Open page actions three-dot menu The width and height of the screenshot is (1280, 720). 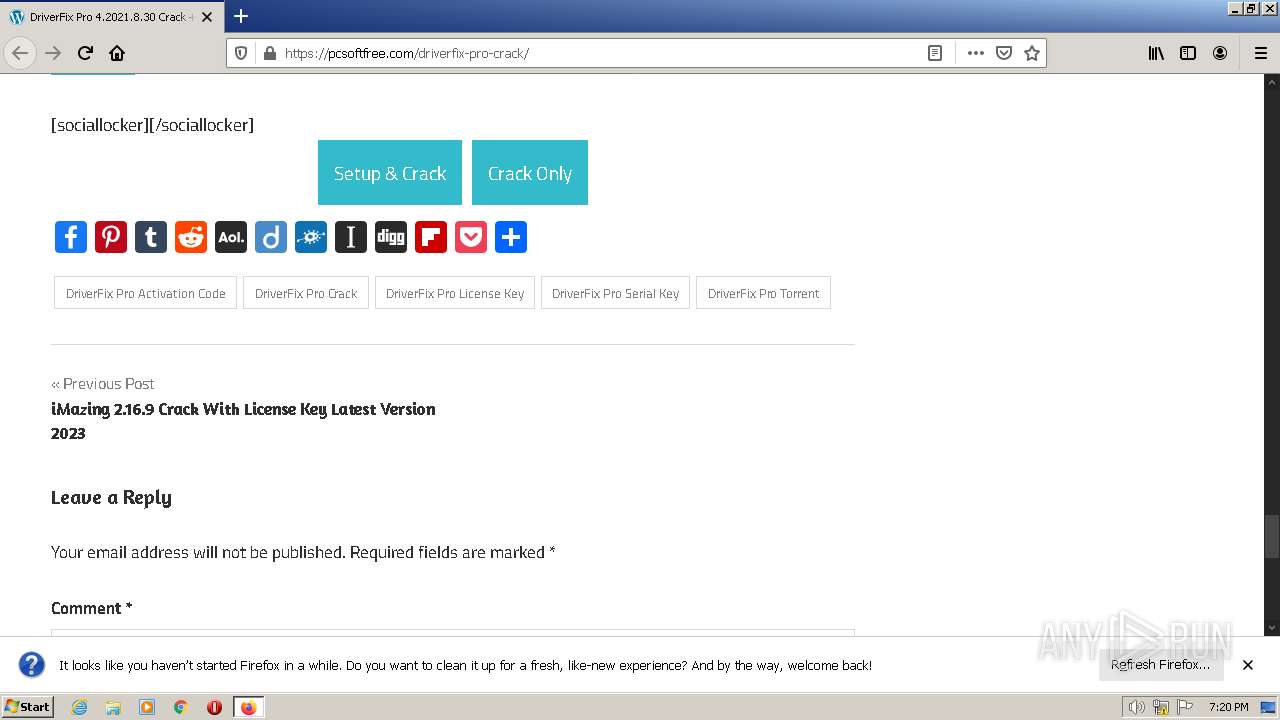976,53
